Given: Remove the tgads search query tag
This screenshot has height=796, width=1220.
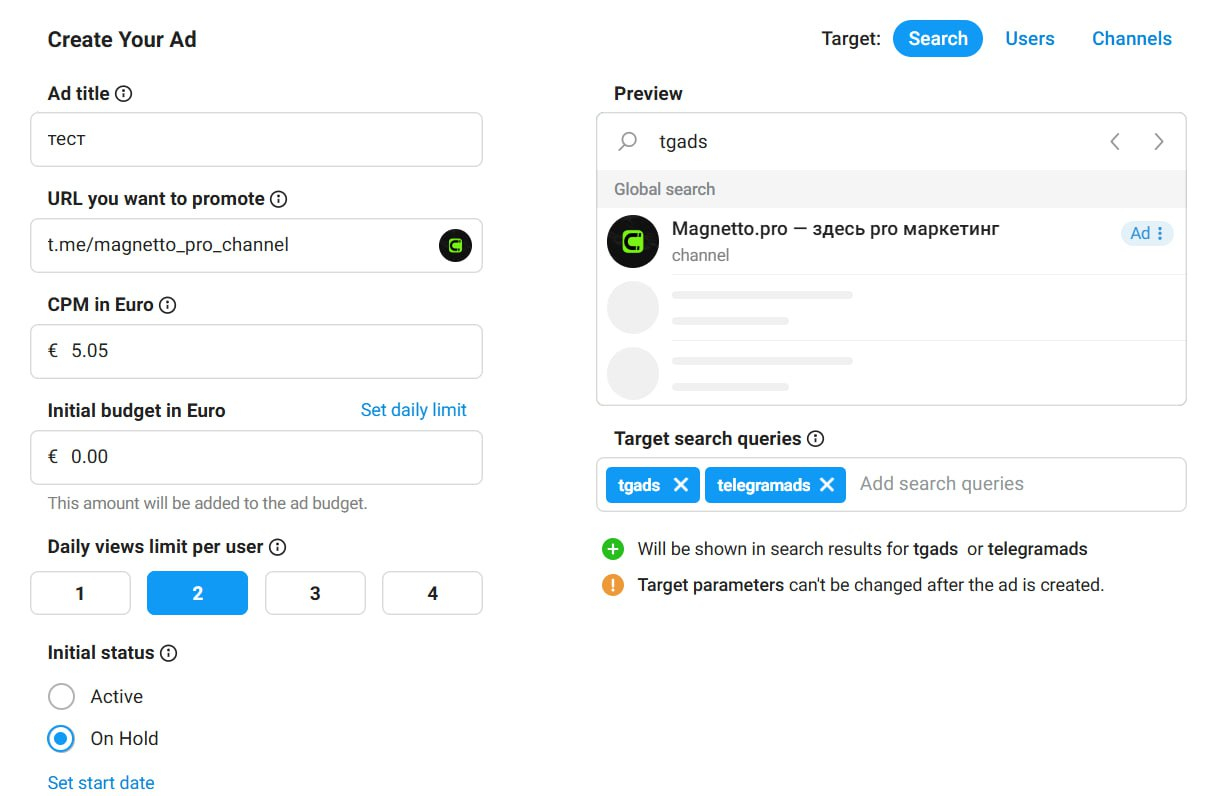Looking at the screenshot, I should coord(681,485).
